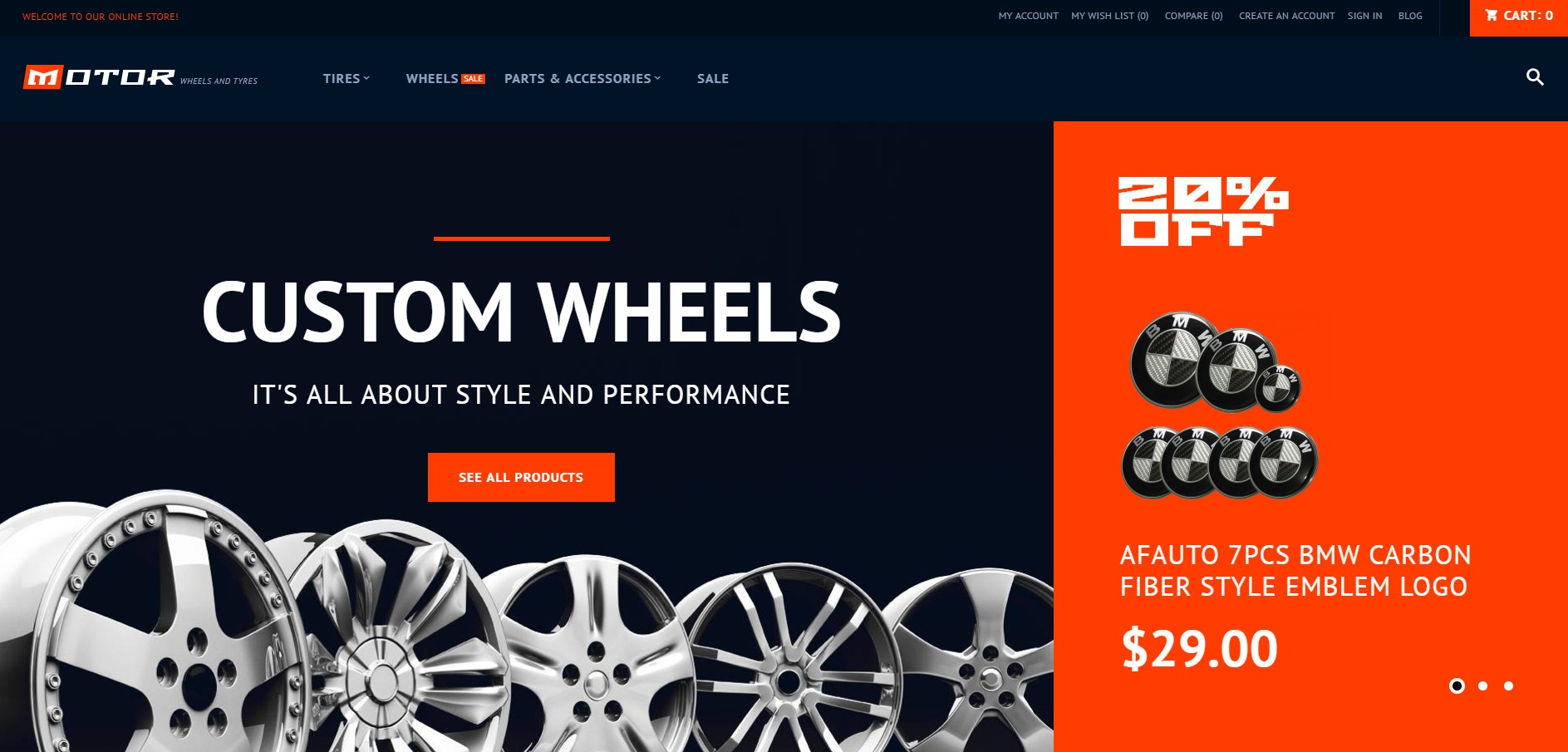The image size is (1568, 752).
Task: Open My Wish List link
Action: tap(1109, 16)
